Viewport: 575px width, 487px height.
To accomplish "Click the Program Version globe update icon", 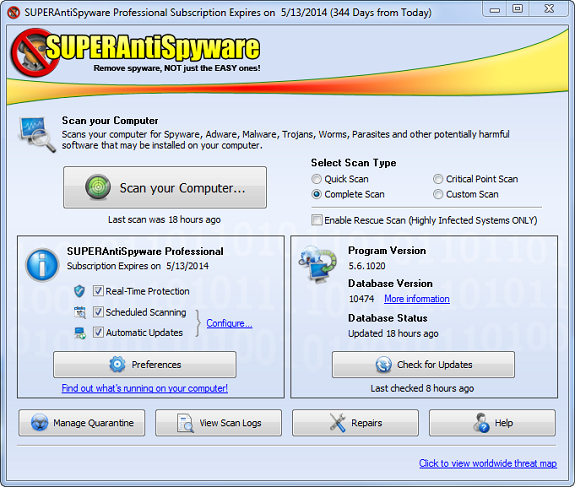I will click(317, 264).
